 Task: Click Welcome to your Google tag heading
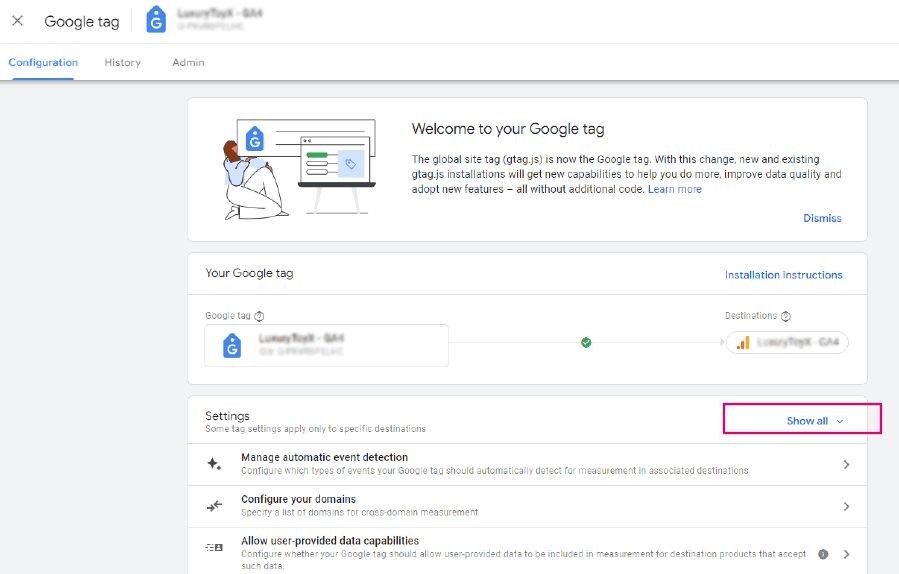[x=508, y=129]
